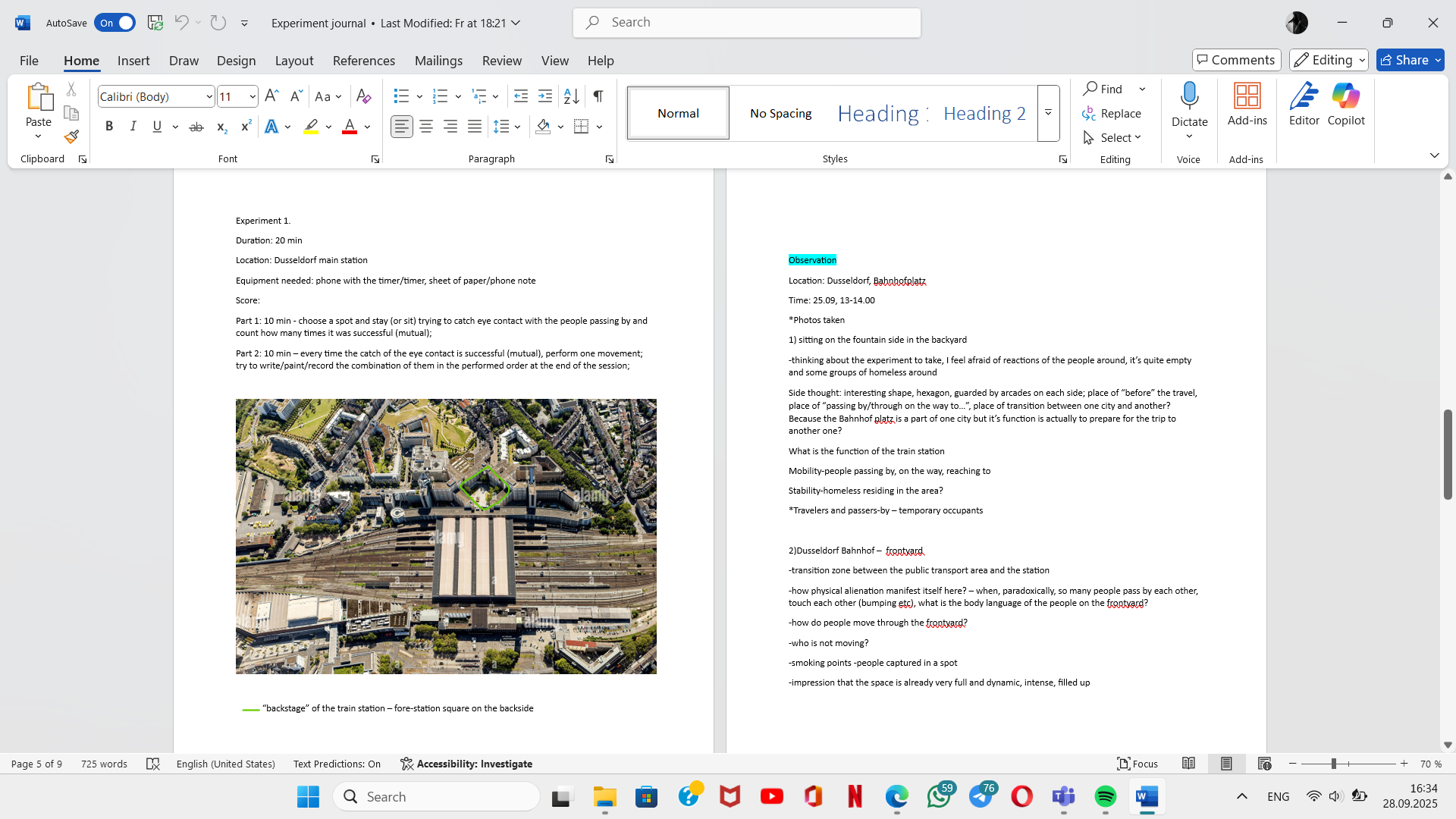Image resolution: width=1456 pixels, height=819 pixels.
Task: Toggle the AutoSave switch
Action: click(x=115, y=23)
